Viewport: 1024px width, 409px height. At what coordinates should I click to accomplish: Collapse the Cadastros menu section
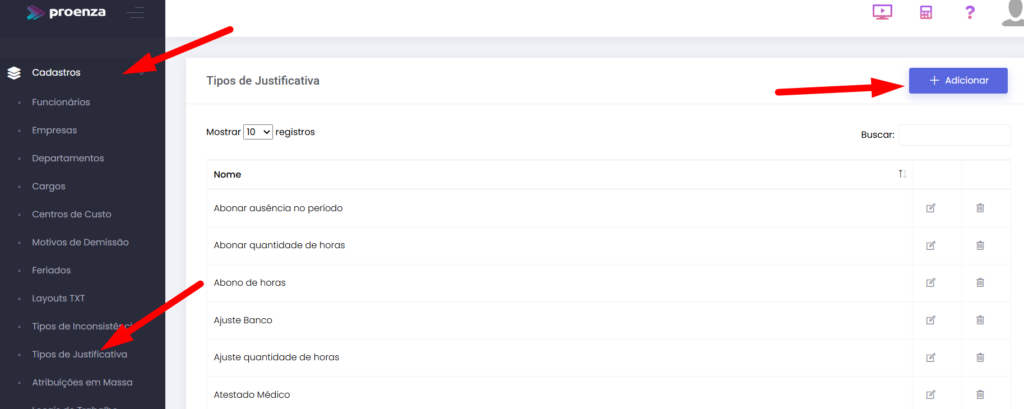pos(56,72)
